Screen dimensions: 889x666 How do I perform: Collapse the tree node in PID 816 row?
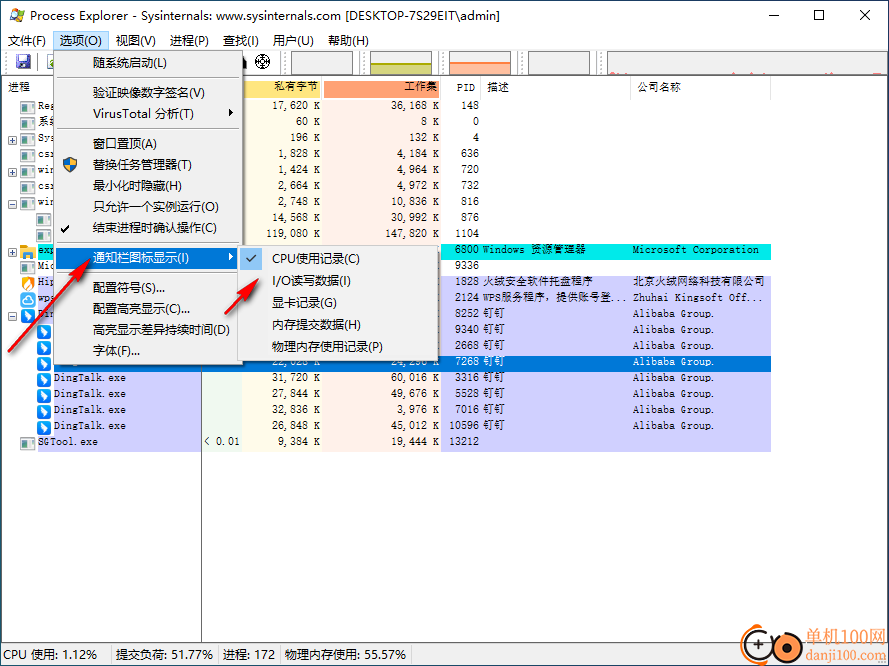[x=12, y=204]
